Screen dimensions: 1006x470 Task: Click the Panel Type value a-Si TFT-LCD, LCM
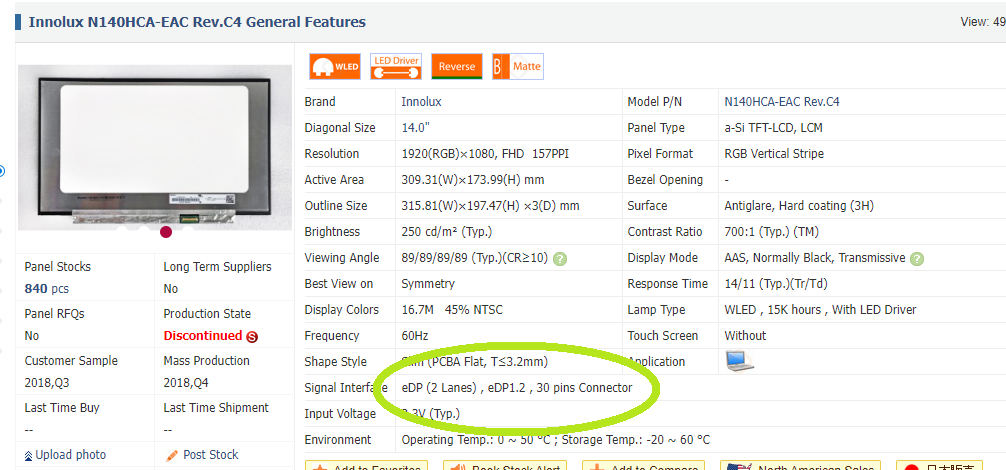point(773,128)
